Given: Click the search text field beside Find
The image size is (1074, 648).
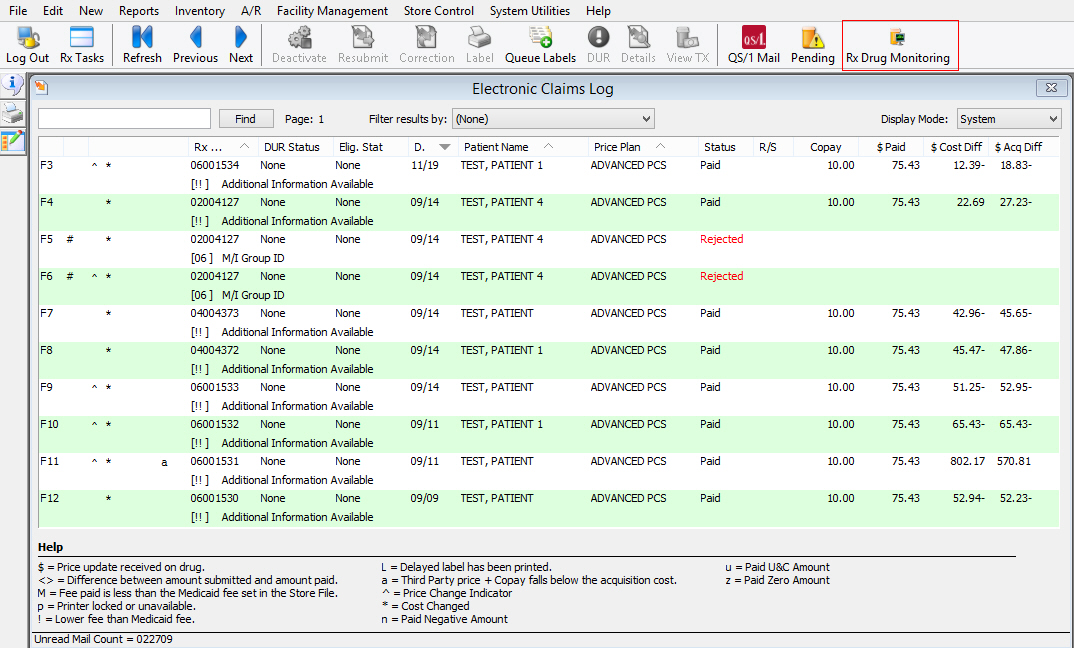Looking at the screenshot, I should (124, 119).
